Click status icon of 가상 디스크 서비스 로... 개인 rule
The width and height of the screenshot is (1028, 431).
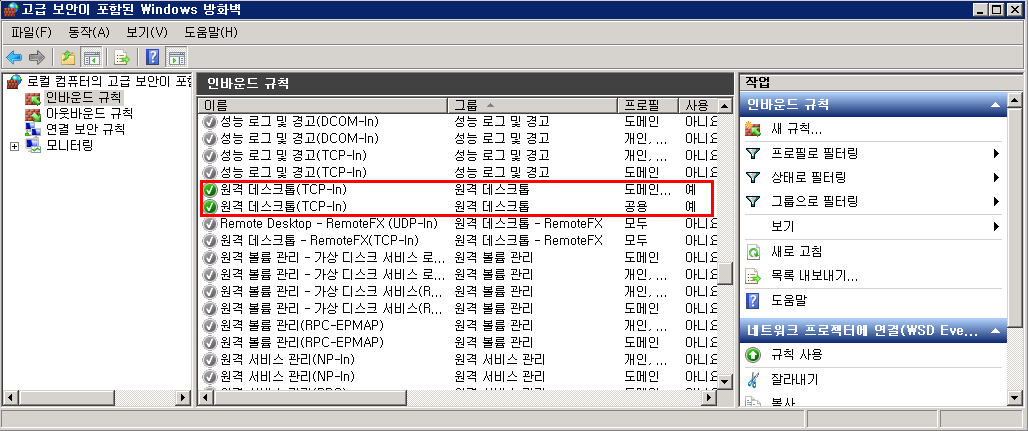pos(210,274)
